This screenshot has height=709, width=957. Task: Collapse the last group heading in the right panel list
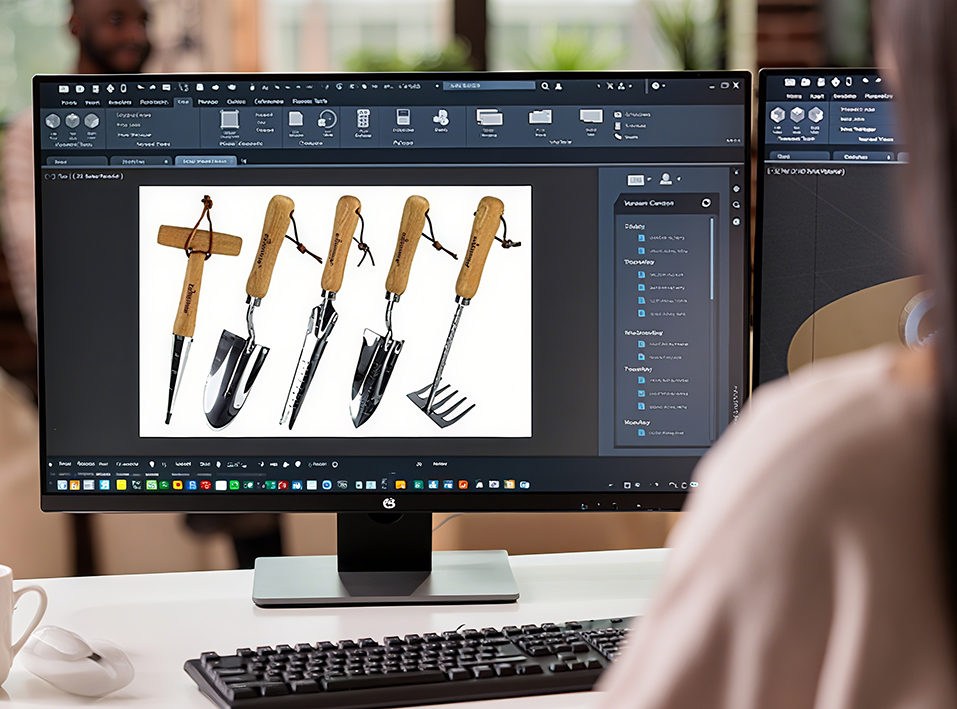[637, 422]
